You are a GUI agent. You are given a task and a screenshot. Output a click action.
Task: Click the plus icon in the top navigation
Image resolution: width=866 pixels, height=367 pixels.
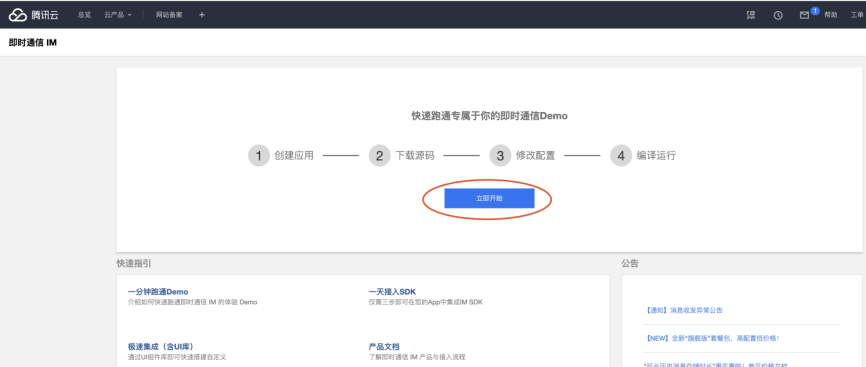tap(202, 15)
